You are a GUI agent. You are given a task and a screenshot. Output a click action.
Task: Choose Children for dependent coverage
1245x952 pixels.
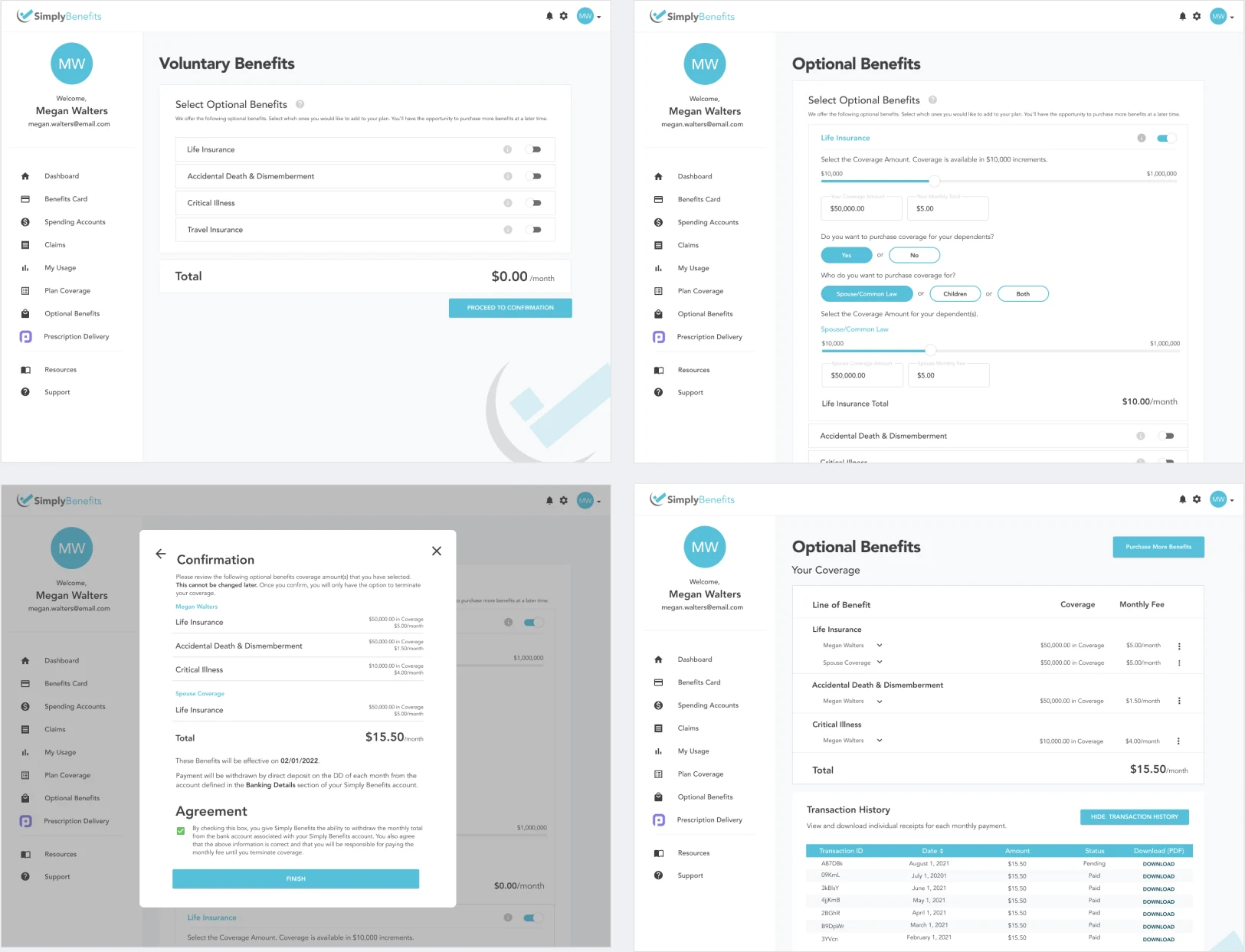point(955,293)
